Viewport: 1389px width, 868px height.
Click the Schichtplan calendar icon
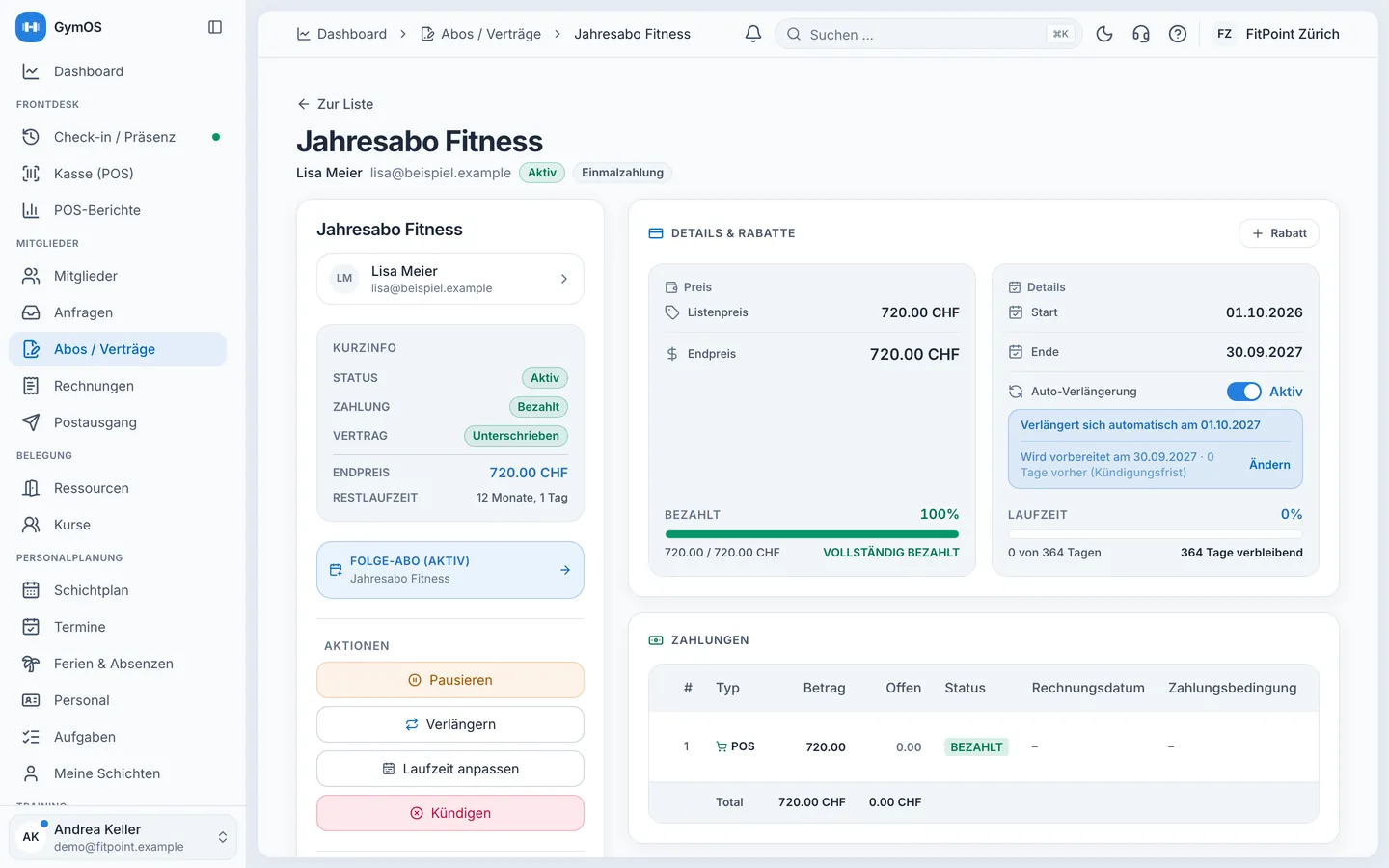tap(31, 590)
